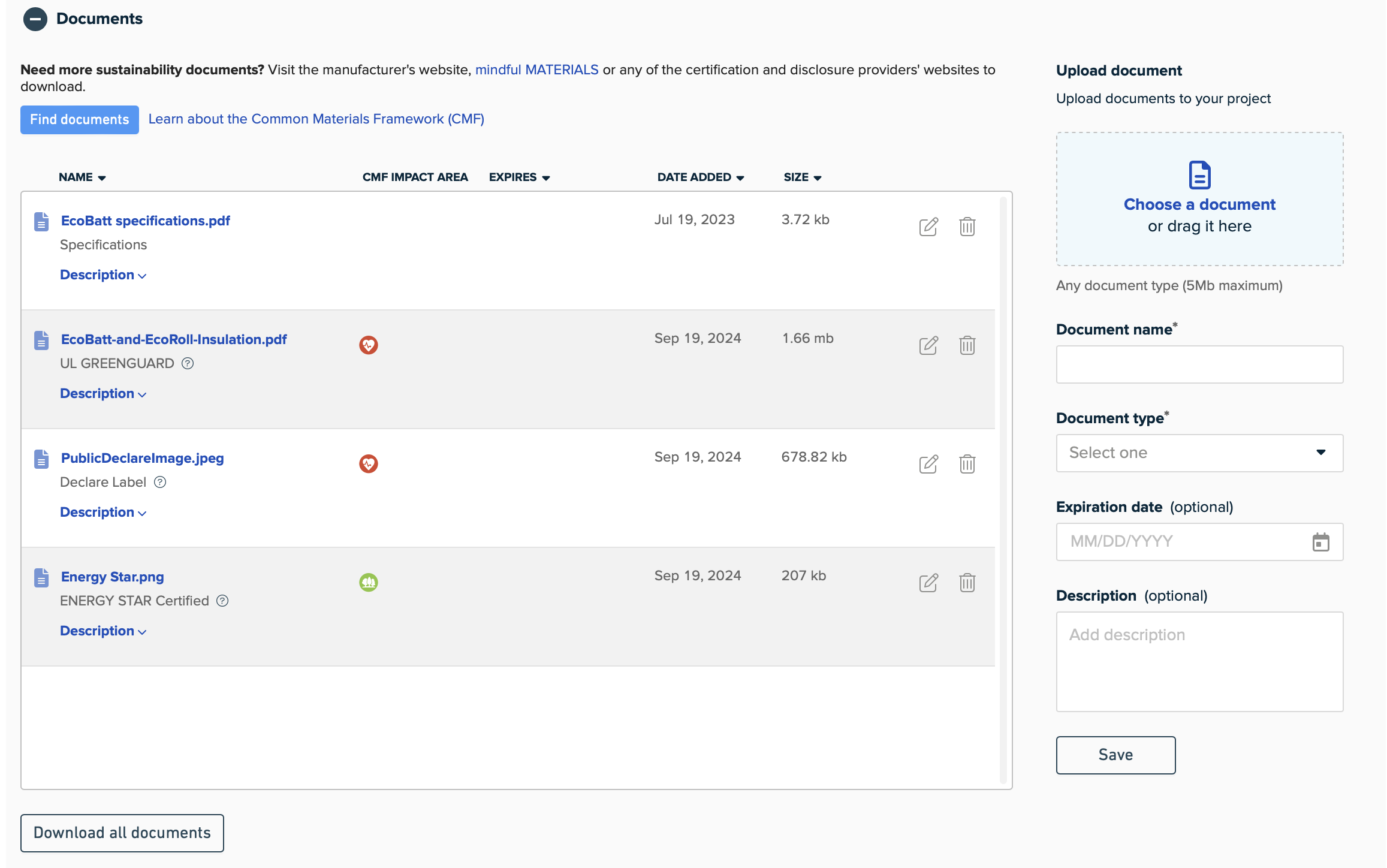Screen dimensions: 1387x868
Task: Open mindful MATERIALS link
Action: [537, 70]
